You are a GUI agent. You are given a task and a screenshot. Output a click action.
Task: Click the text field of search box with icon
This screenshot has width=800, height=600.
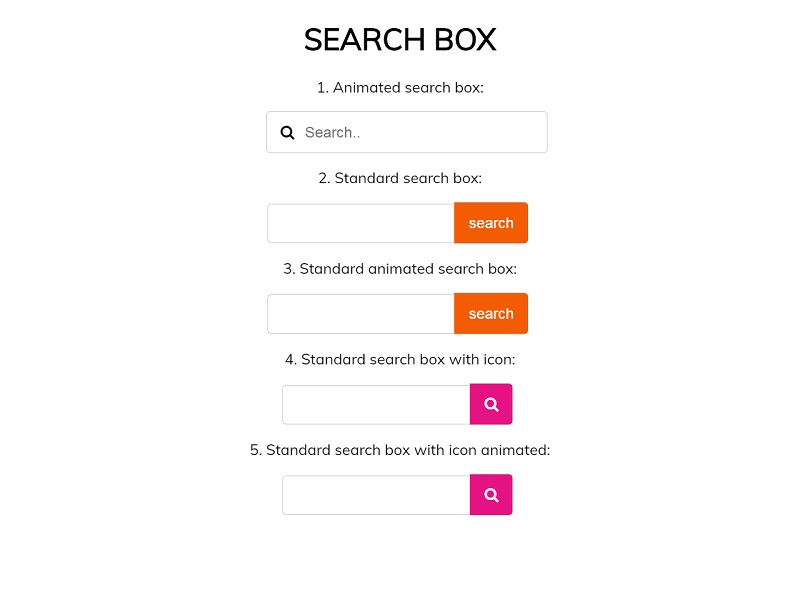375,404
